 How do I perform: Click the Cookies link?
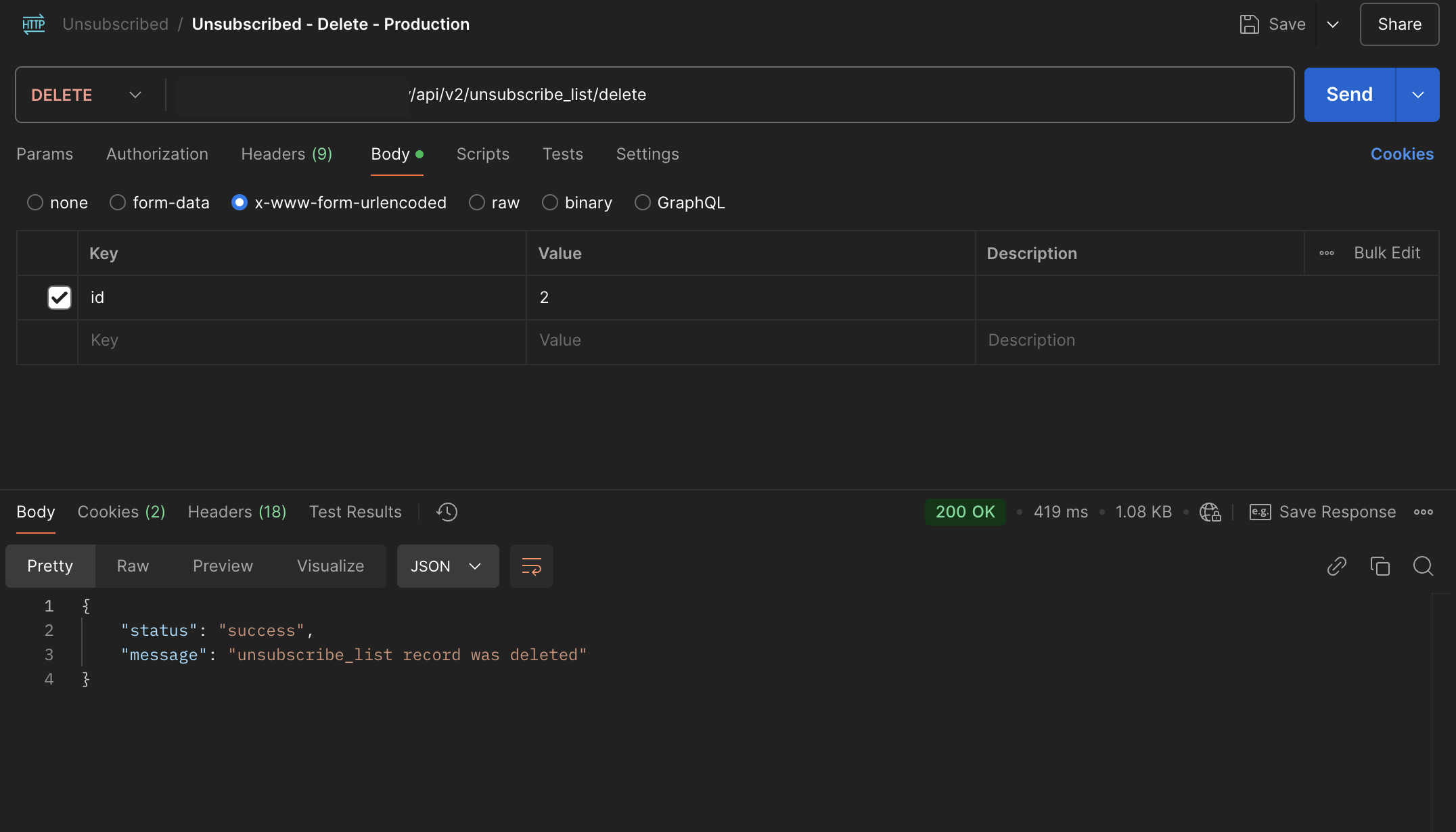click(x=1401, y=154)
